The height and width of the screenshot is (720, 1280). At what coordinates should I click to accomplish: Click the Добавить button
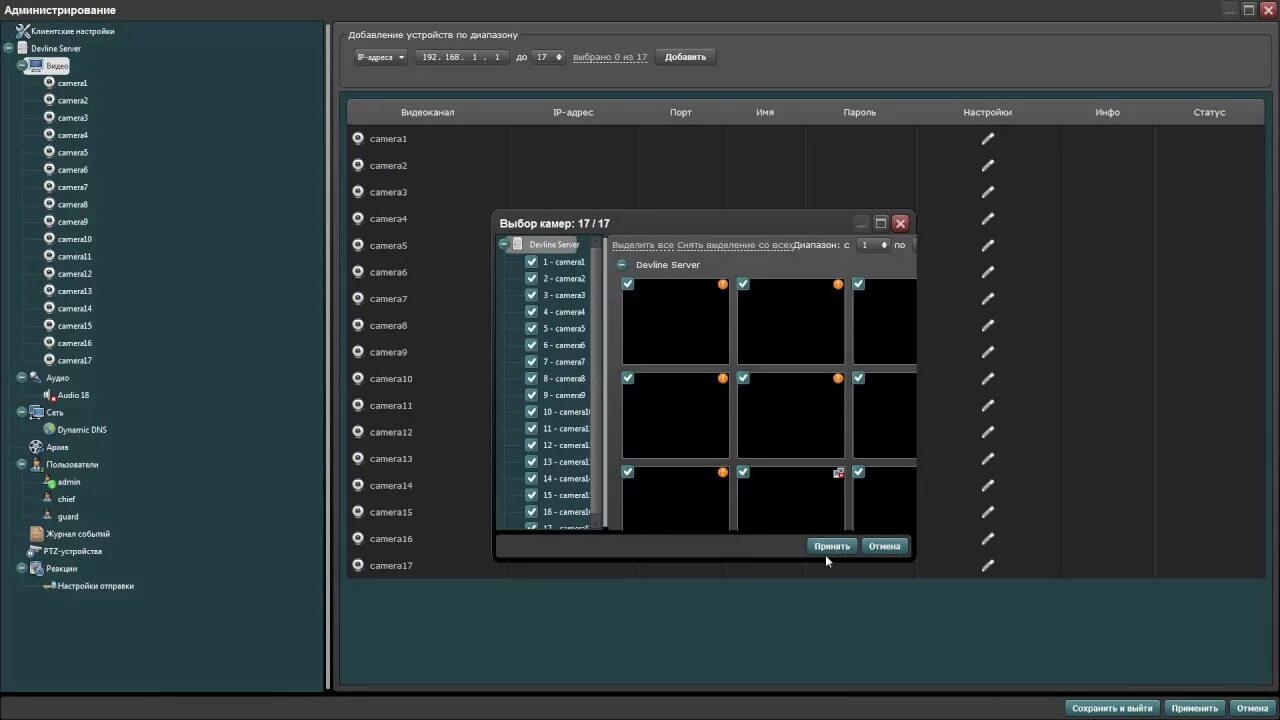tap(686, 57)
